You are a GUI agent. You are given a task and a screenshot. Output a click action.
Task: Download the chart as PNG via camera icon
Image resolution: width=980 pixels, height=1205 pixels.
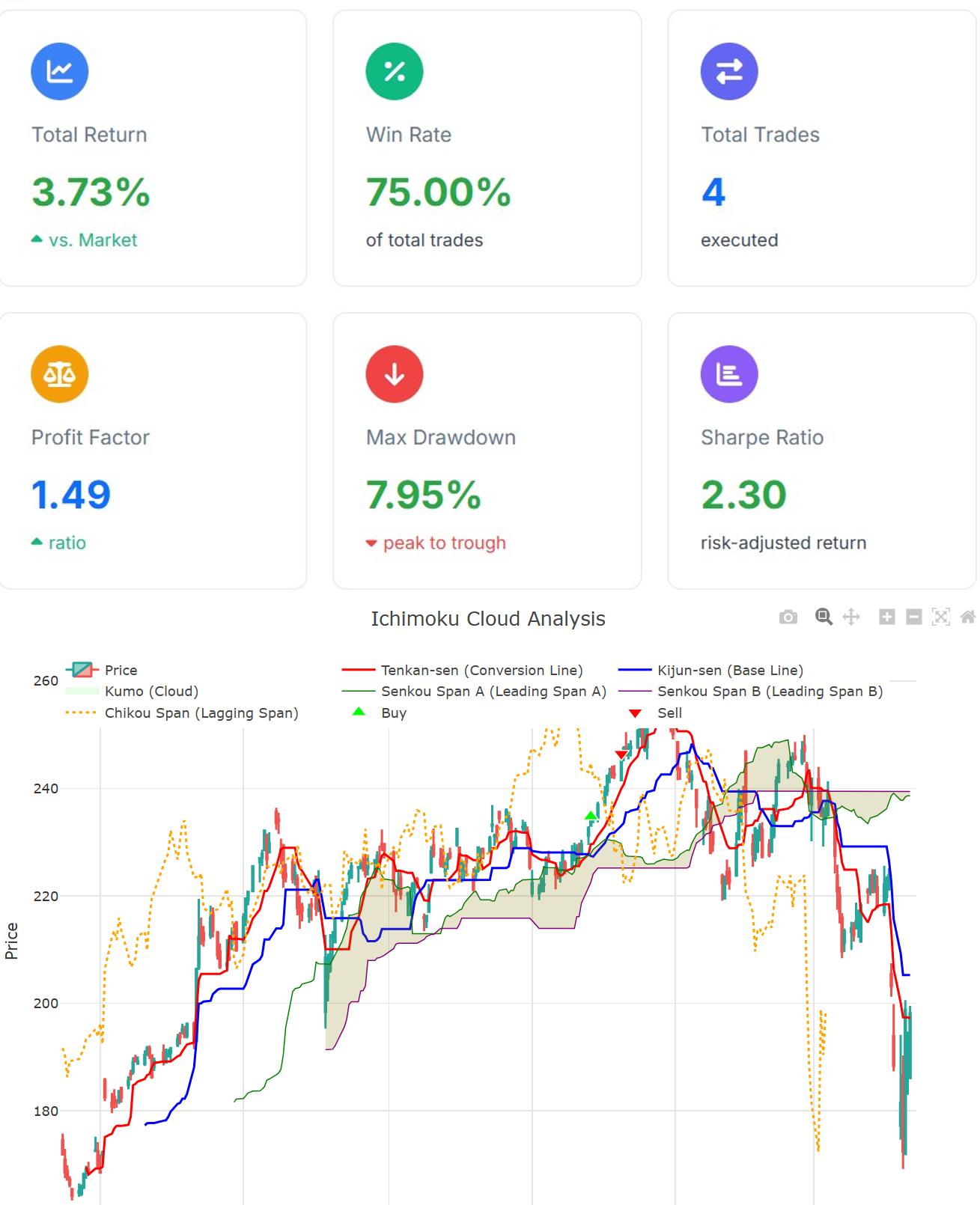tap(788, 617)
